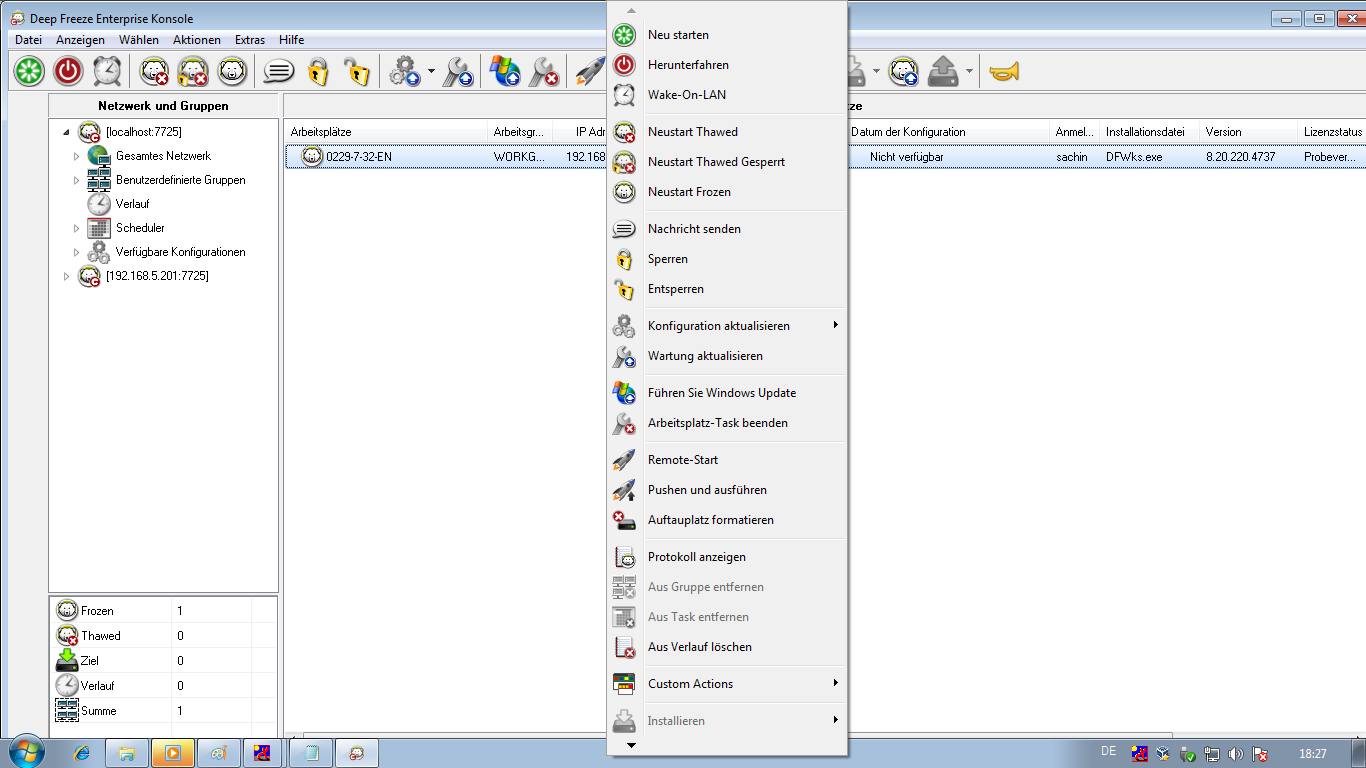Select Auftauplatz formatieren menu entry
This screenshot has width=1366, height=768.
point(727,520)
